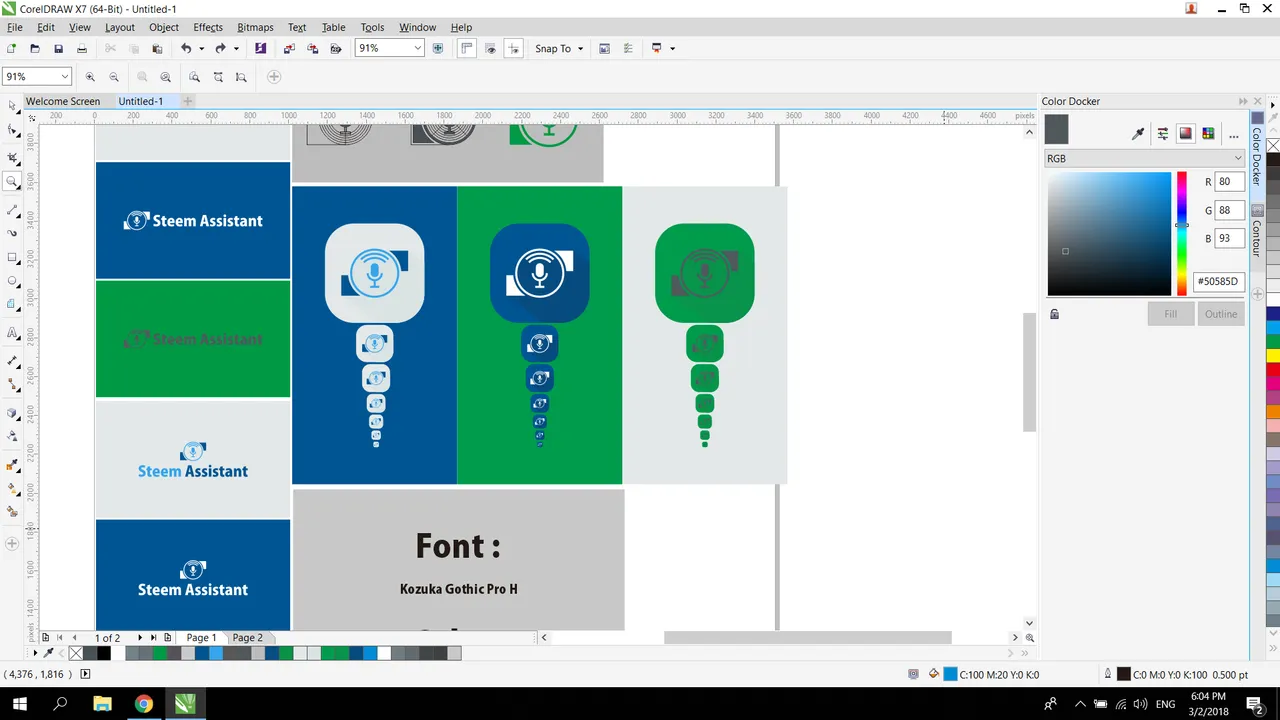This screenshot has height=720, width=1280.
Task: Go to the next page arrow
Action: [x=140, y=638]
